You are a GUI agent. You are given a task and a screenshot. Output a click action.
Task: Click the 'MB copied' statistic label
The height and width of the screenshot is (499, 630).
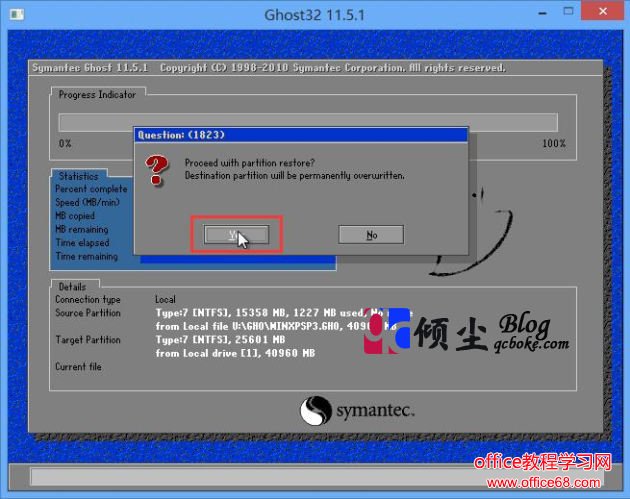coord(75,216)
